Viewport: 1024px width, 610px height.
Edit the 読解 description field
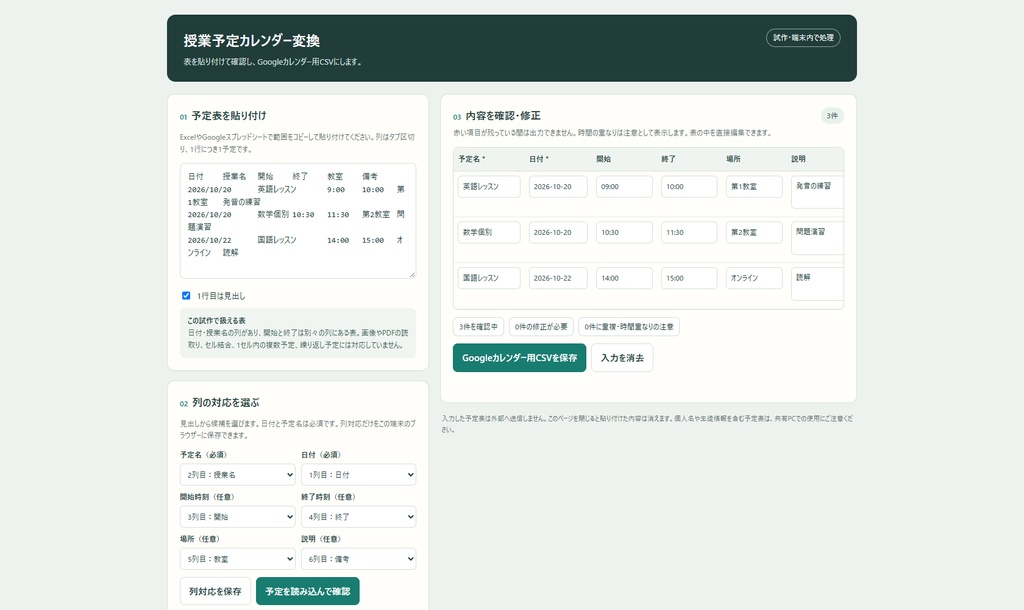(x=818, y=283)
